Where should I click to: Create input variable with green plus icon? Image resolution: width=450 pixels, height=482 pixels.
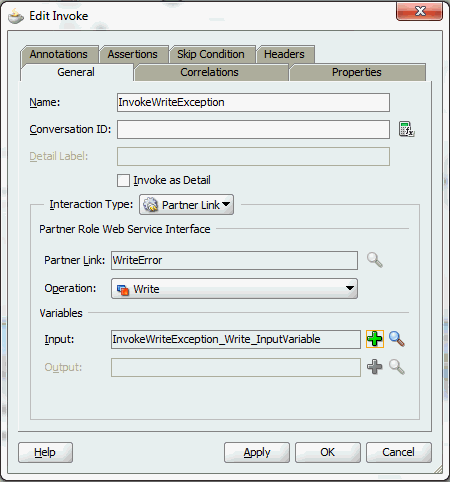375,339
